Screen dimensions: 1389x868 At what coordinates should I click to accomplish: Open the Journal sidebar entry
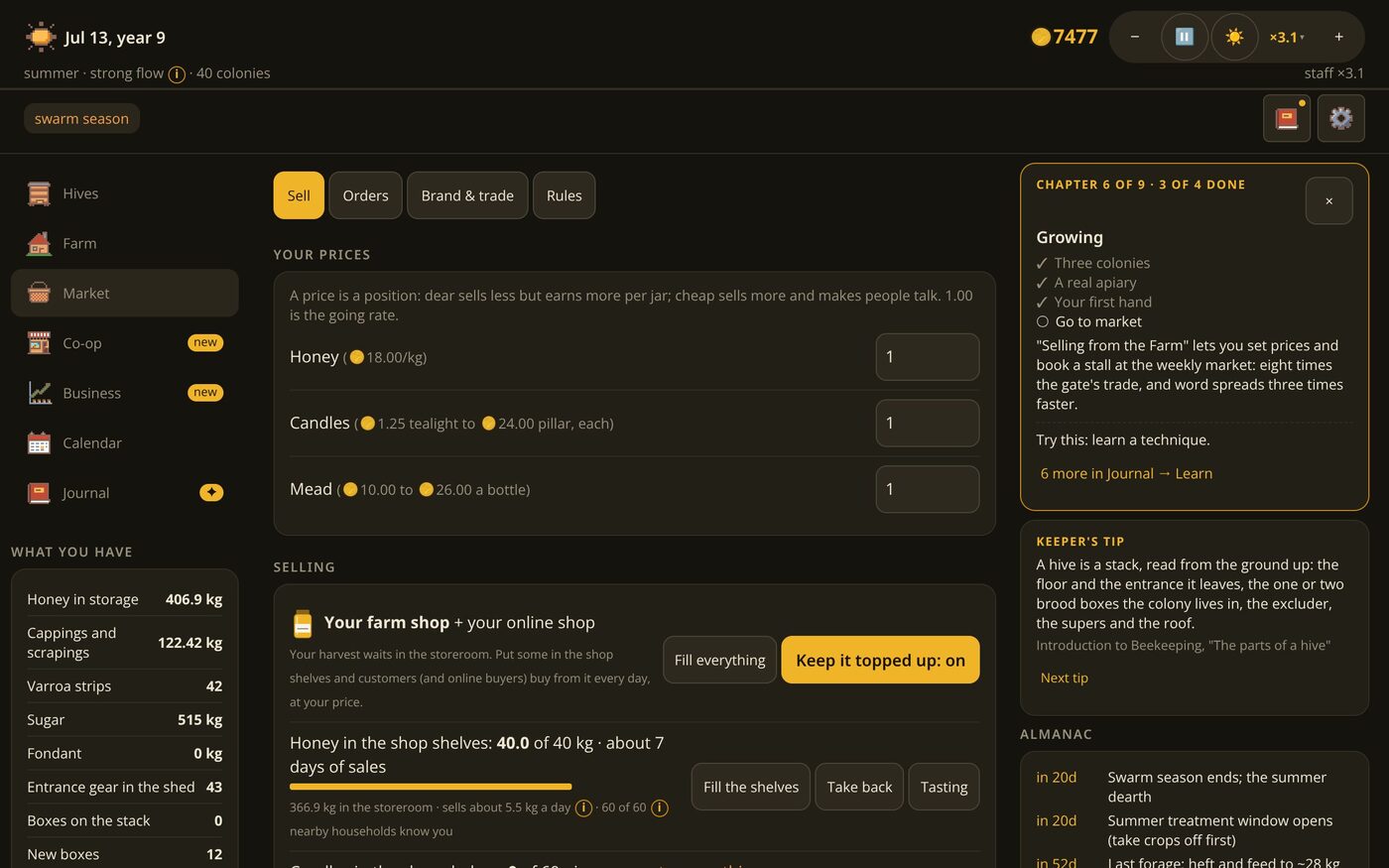124,493
